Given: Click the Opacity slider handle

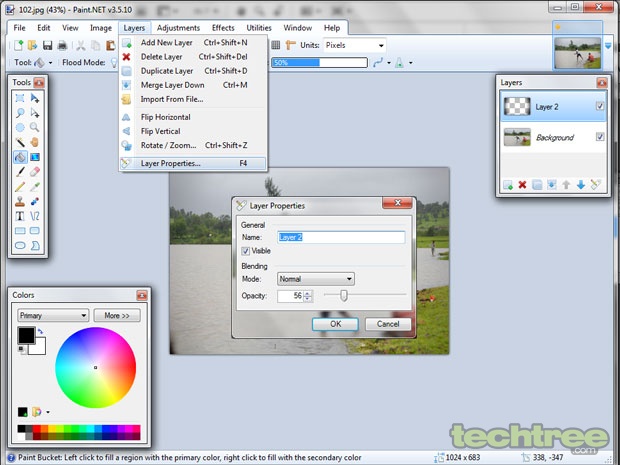Looking at the screenshot, I should (x=344, y=295).
